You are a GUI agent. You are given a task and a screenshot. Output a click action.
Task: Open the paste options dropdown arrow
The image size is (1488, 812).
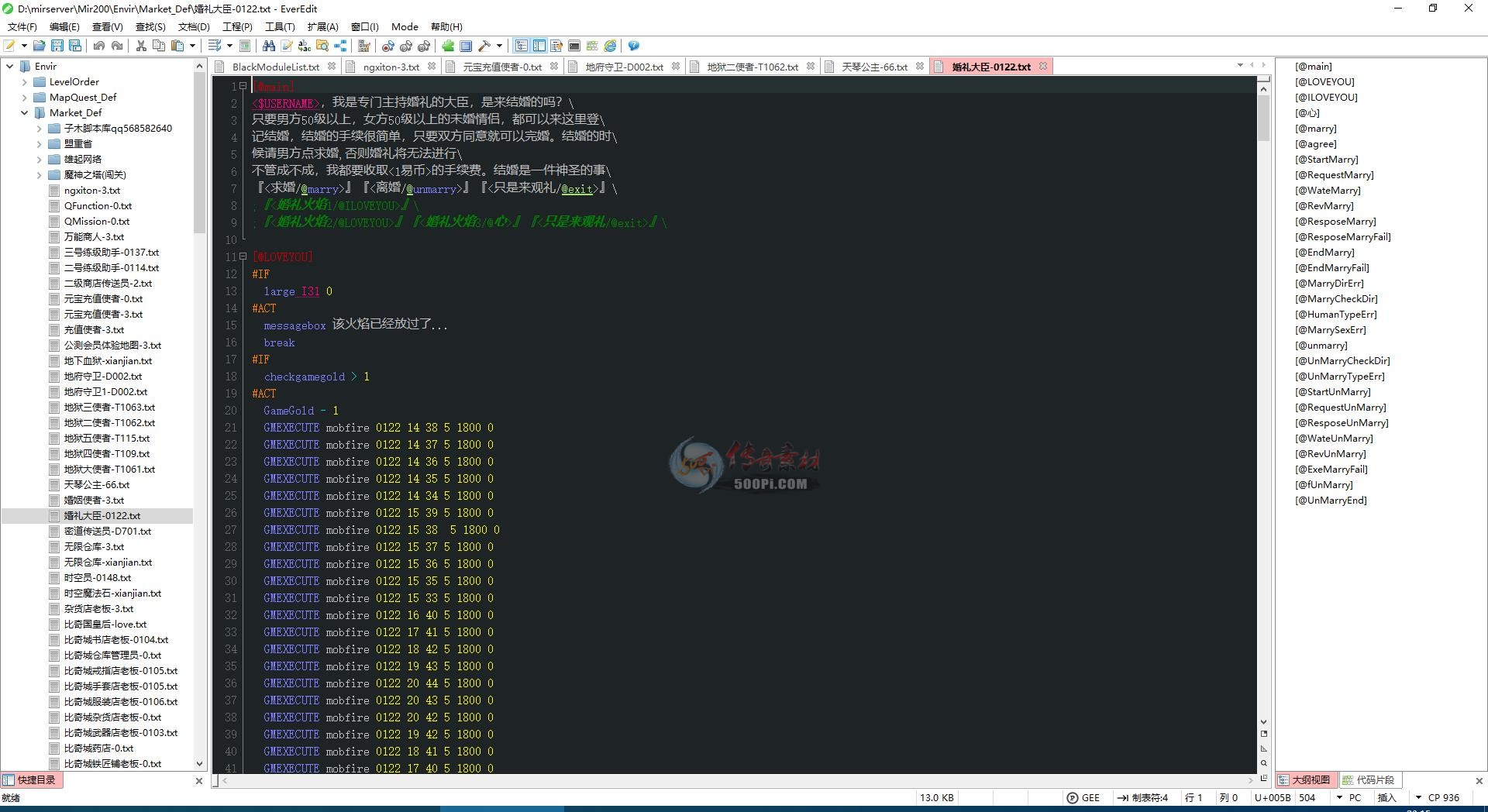click(192, 46)
